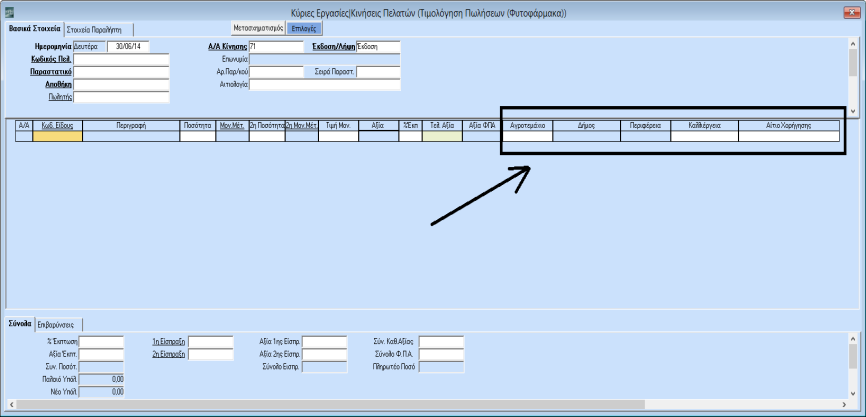Click the Τιμή Μον. cell in first row
866x417 pixels.
[x=338, y=136]
